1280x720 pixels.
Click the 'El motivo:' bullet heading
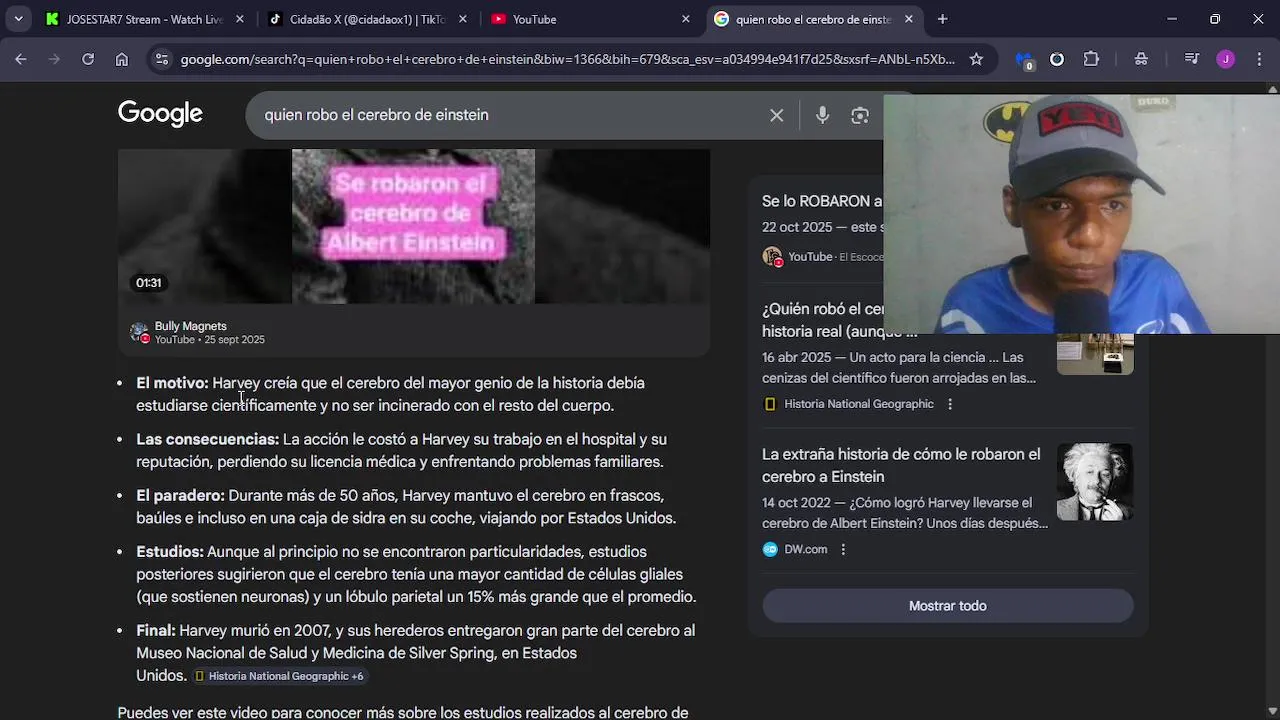(x=172, y=383)
